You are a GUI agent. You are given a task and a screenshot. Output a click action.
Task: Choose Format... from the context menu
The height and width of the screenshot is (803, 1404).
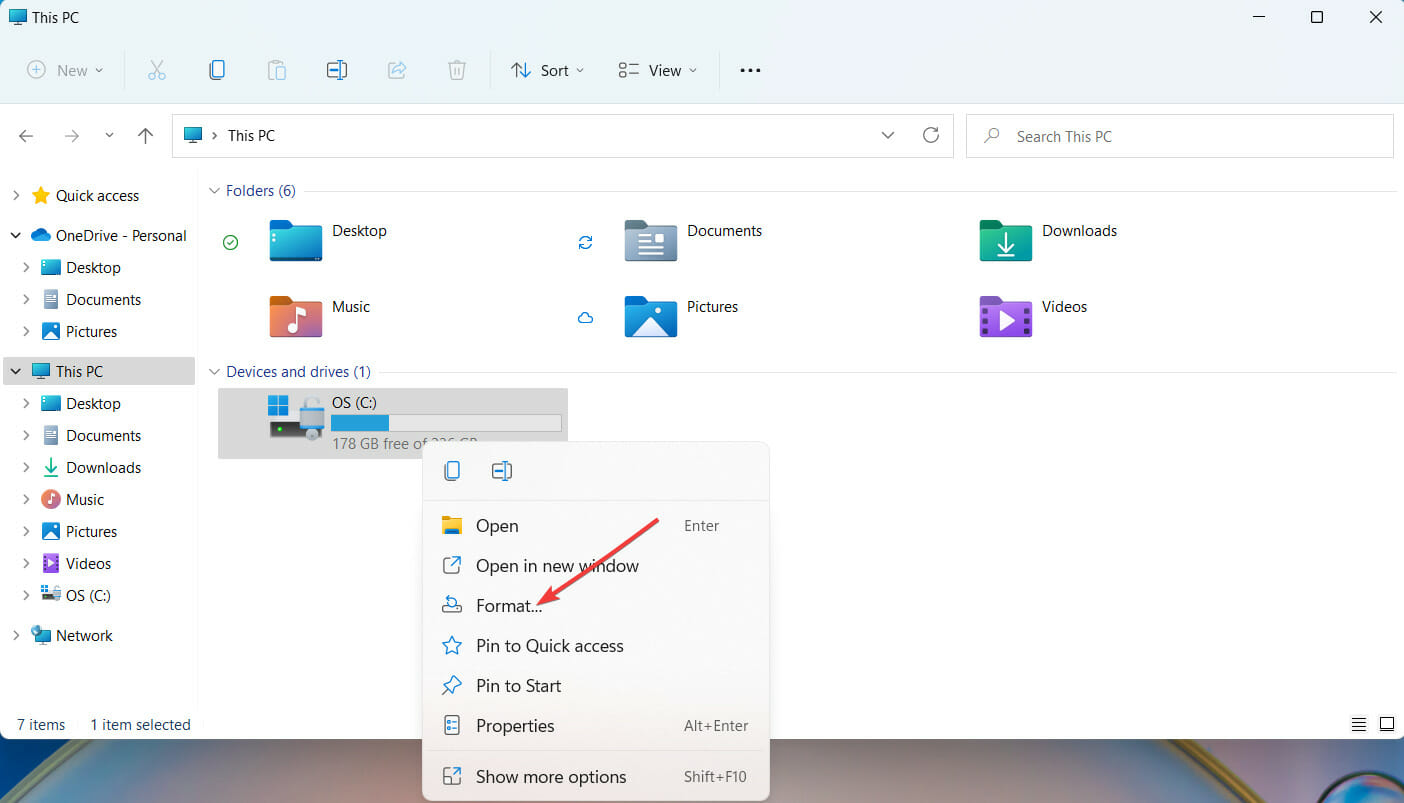[x=596, y=605]
